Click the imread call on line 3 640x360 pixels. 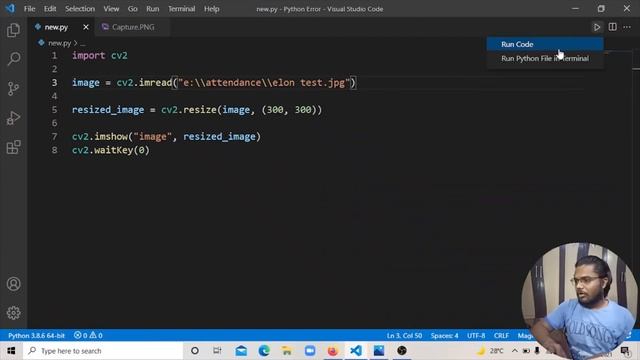click(156, 82)
